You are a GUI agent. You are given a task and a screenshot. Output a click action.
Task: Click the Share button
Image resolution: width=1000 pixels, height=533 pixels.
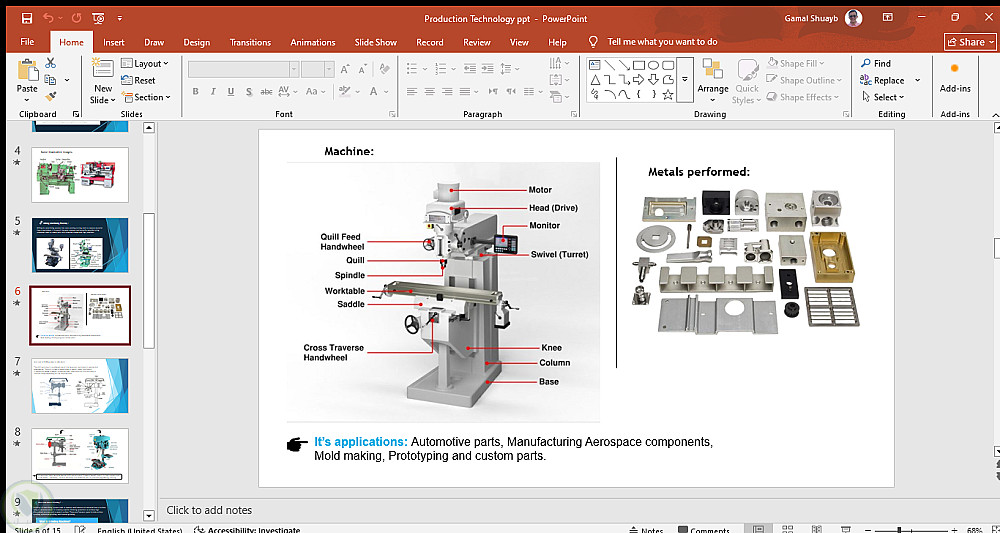coord(970,42)
